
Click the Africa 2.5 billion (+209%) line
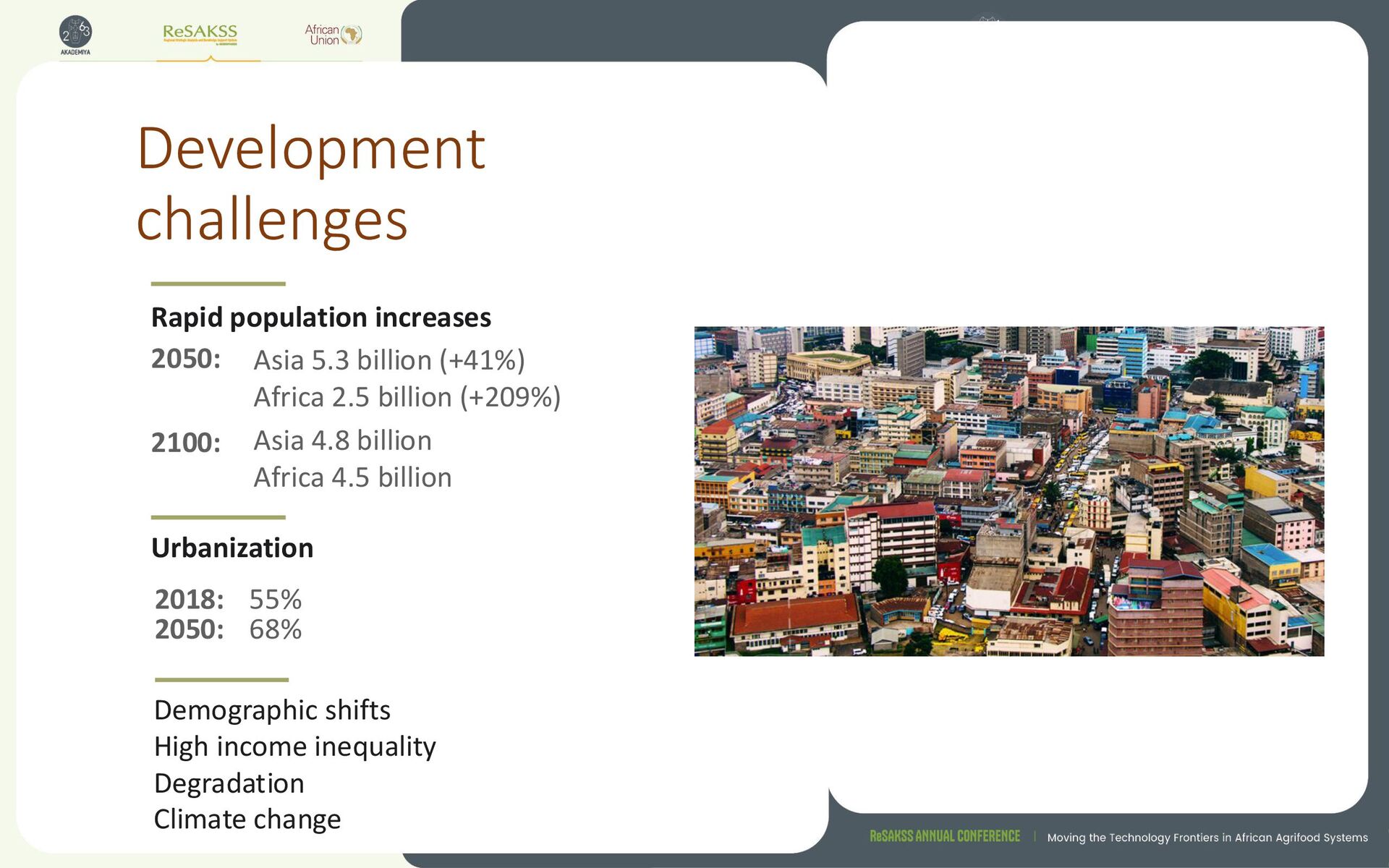pyautogui.click(x=407, y=397)
